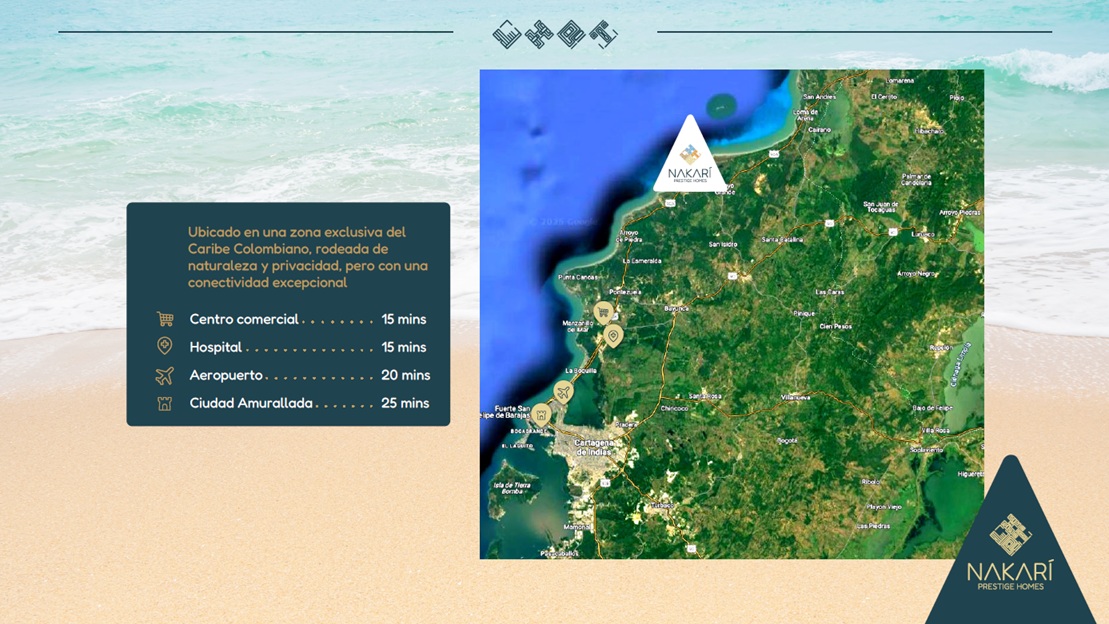Click the "Cartagena de Indias" map label
Image resolution: width=1109 pixels, height=624 pixels.
point(596,447)
